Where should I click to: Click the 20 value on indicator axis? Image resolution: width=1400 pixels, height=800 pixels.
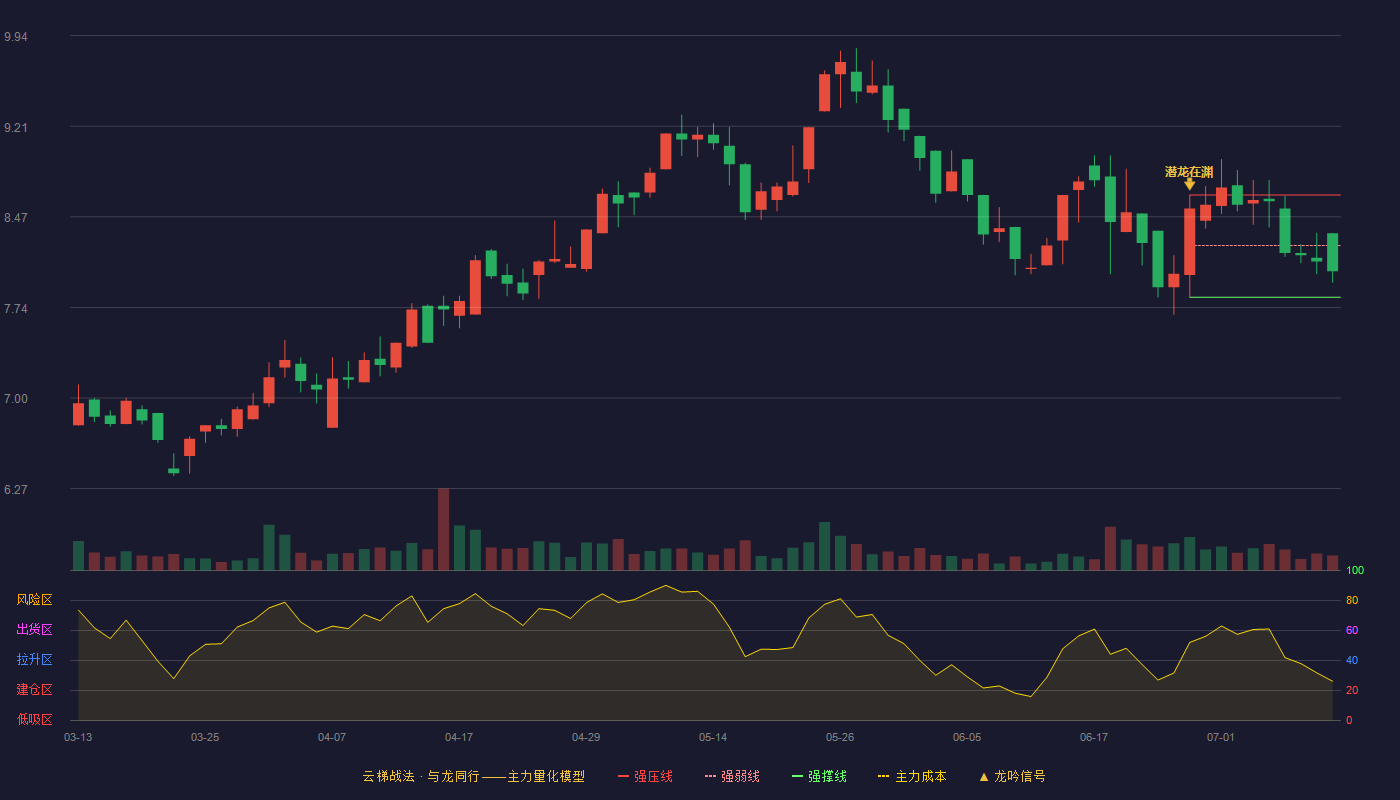1352,690
